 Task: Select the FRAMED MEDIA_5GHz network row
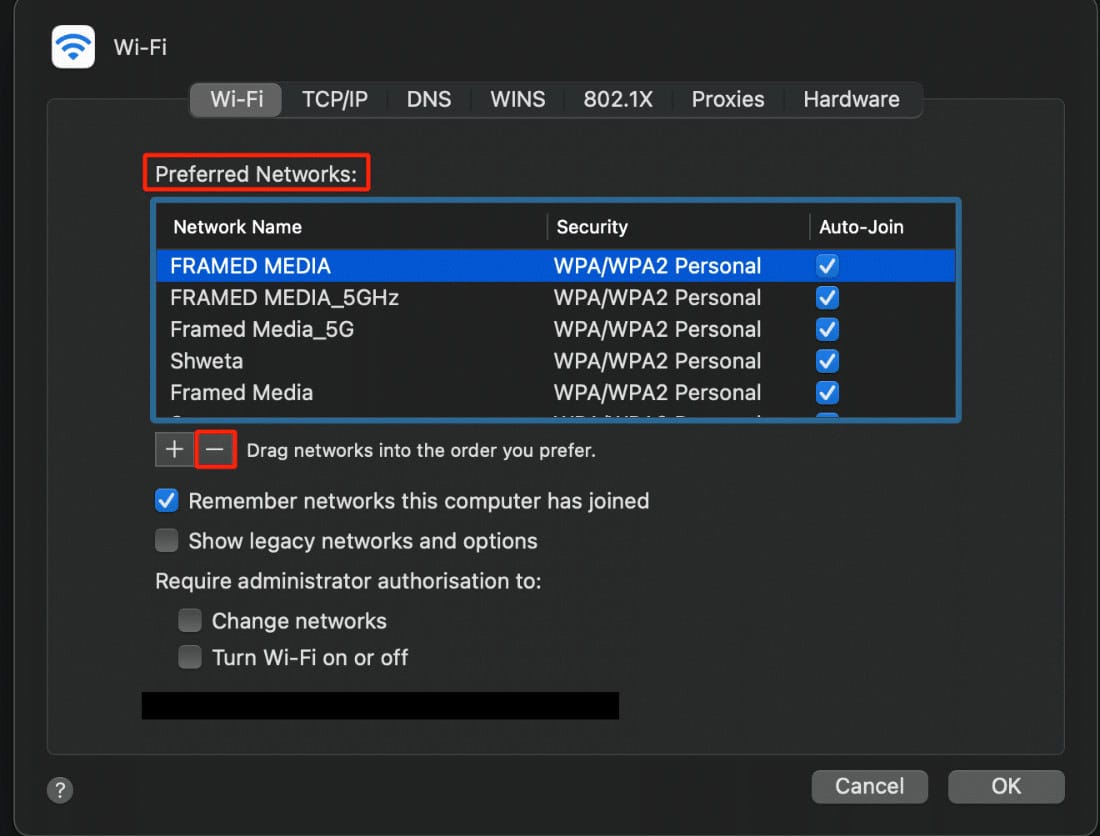pyautogui.click(x=285, y=298)
